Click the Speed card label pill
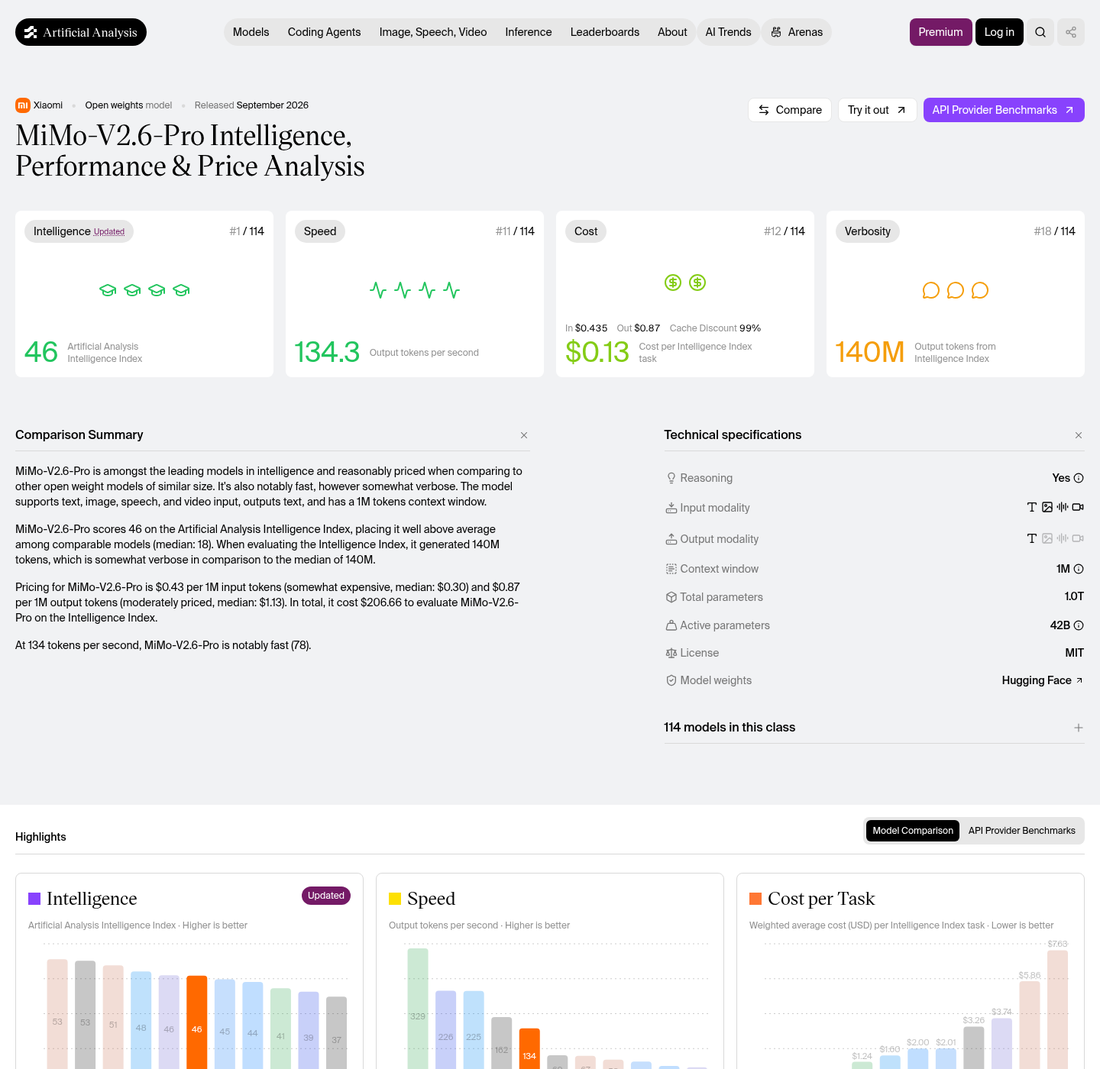Screen dimensions: 1100x1069 (320, 231)
